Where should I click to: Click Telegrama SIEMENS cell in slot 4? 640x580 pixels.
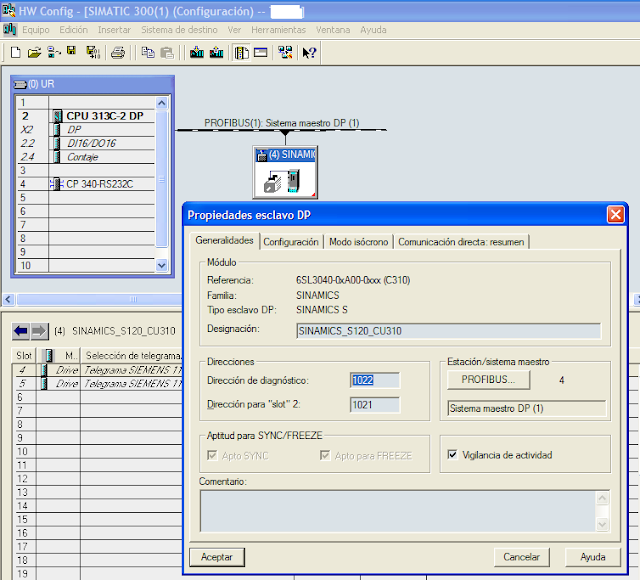point(132,370)
